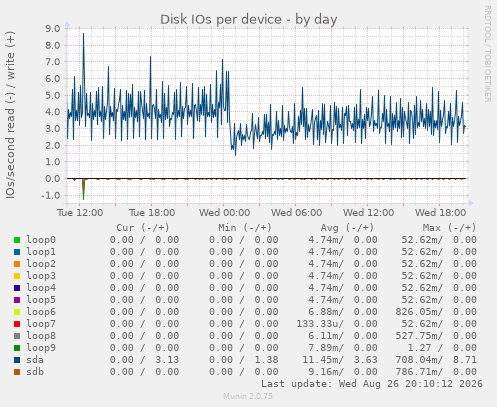
Task: Click the 'Munin 2.0.75' footer text
Action: click(x=248, y=396)
